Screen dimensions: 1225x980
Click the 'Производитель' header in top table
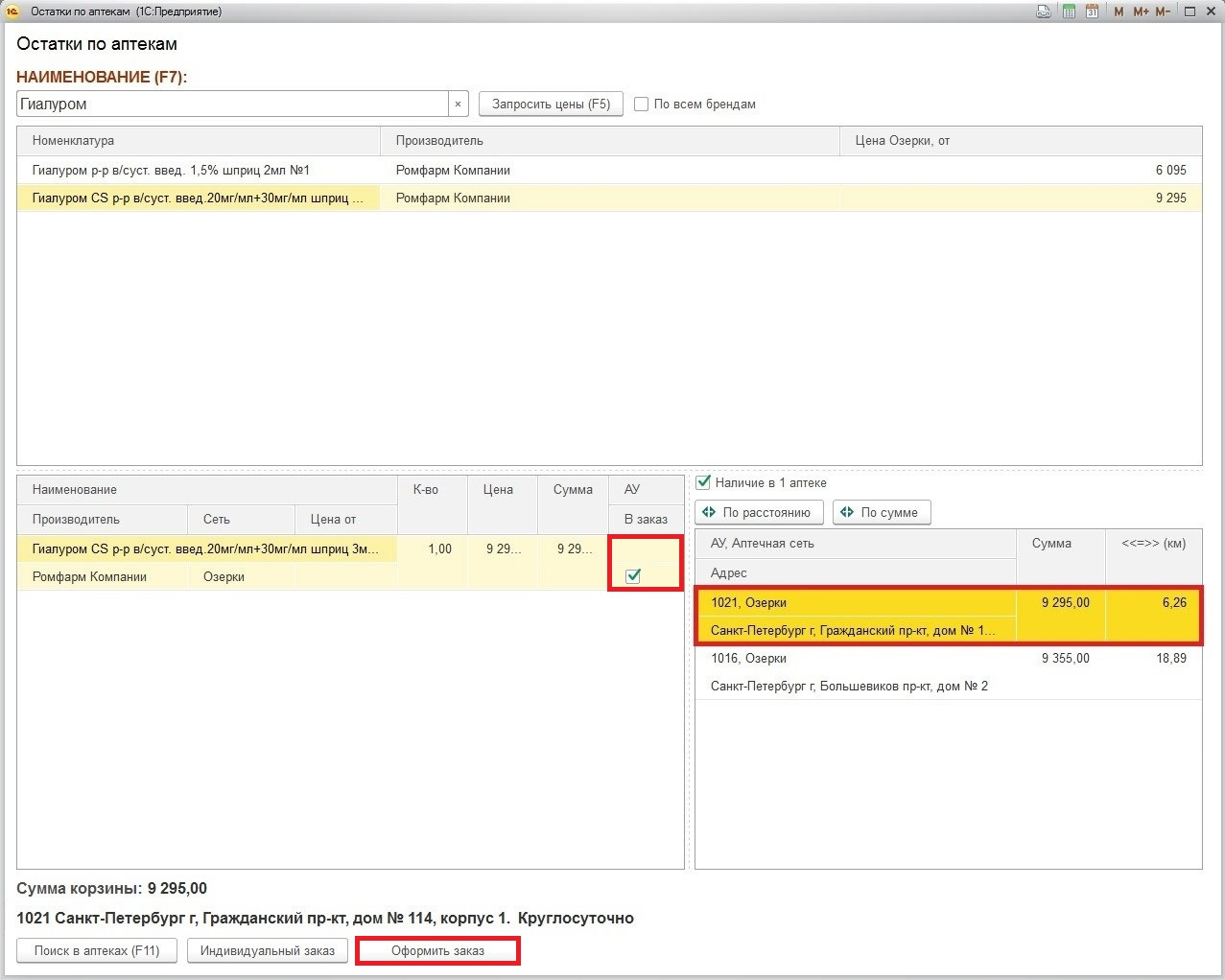pyautogui.click(x=609, y=140)
